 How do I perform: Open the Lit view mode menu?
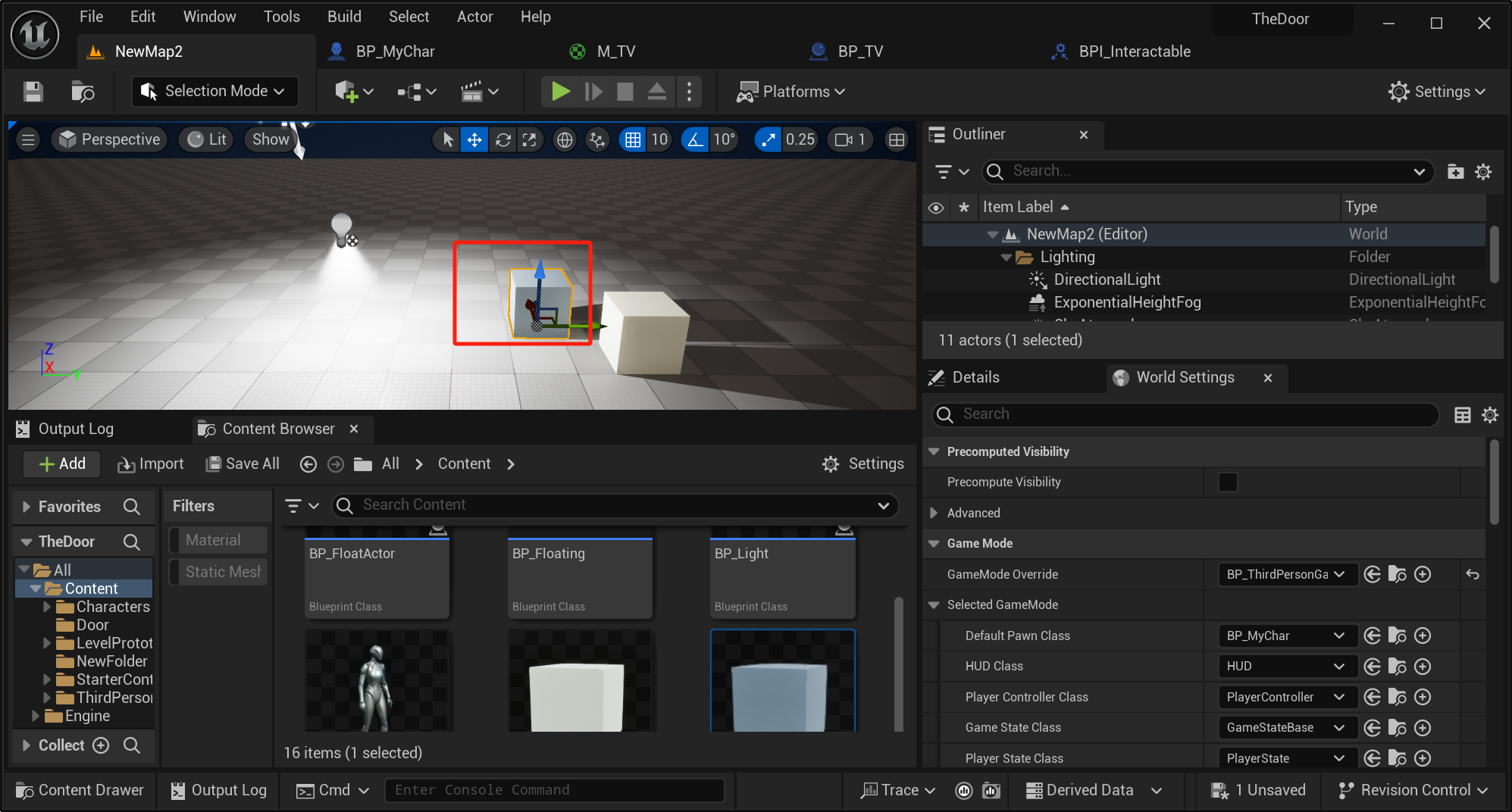[x=208, y=139]
